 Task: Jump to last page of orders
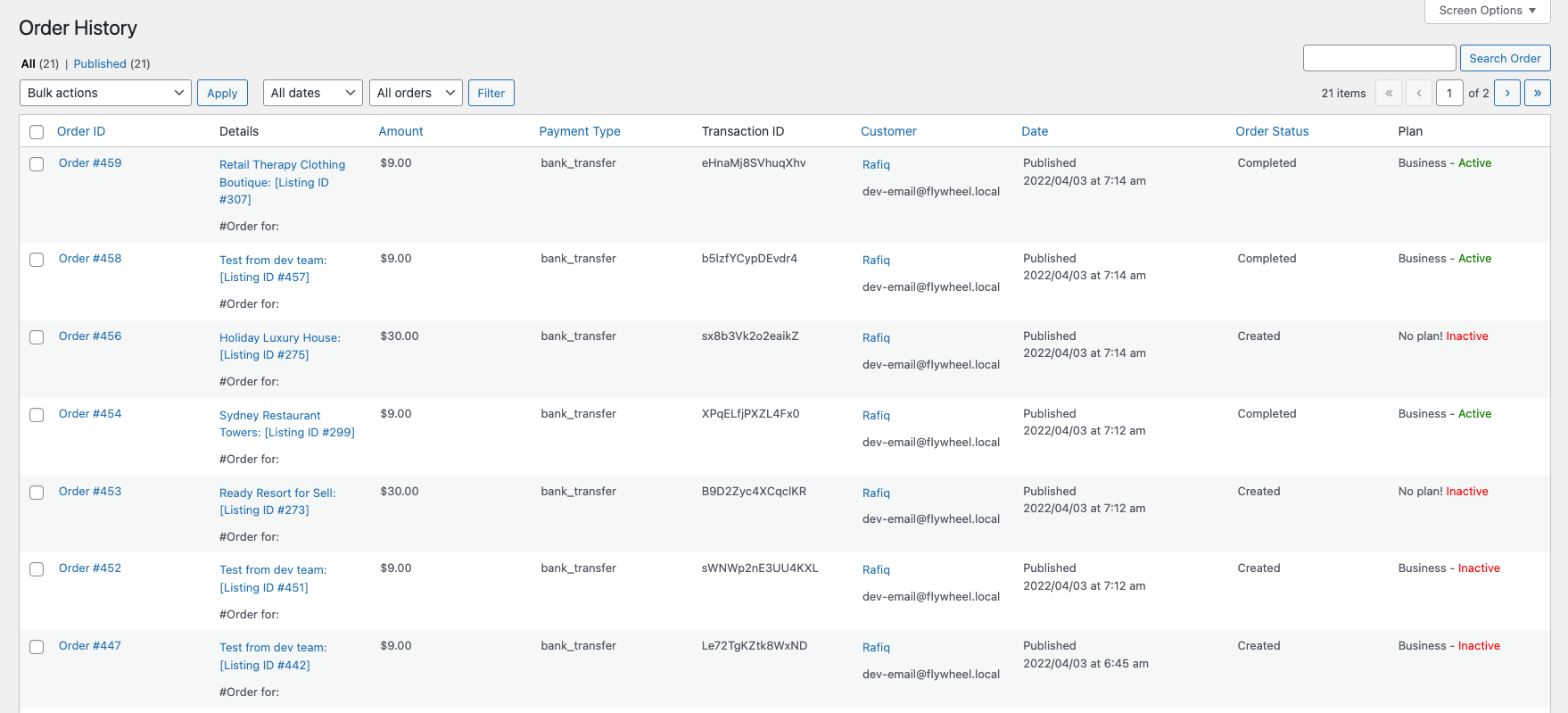click(1537, 93)
